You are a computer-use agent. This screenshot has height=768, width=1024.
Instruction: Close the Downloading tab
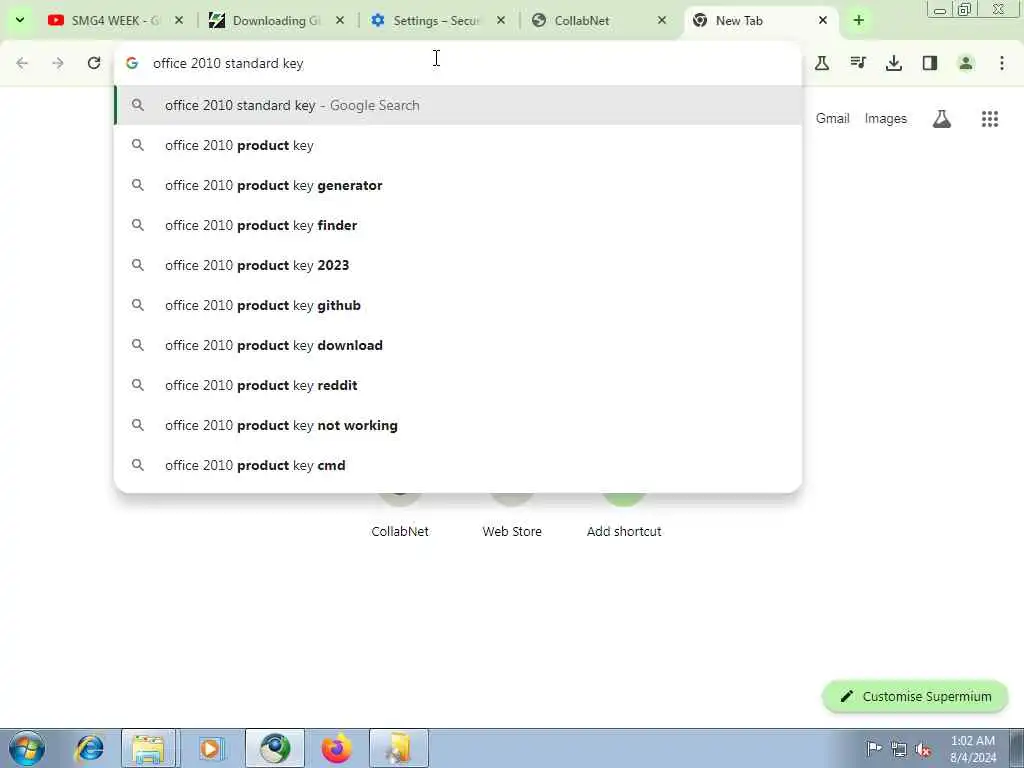[340, 20]
